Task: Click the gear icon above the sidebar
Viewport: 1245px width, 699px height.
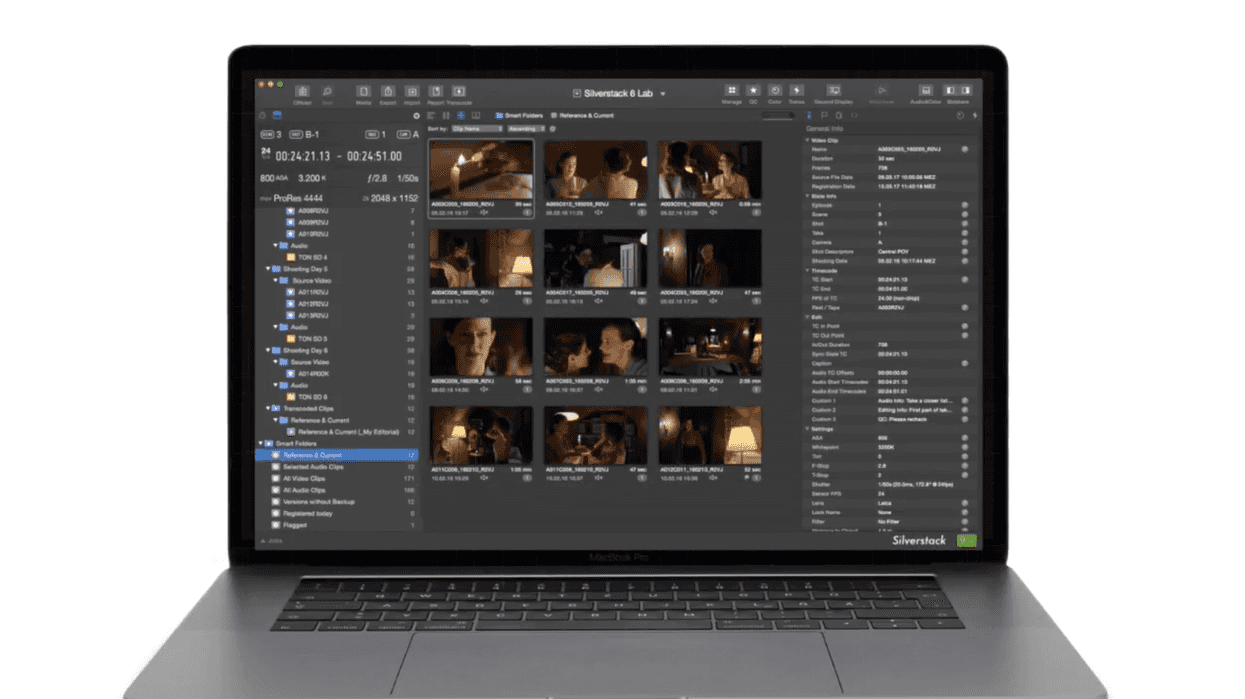Action: [417, 116]
